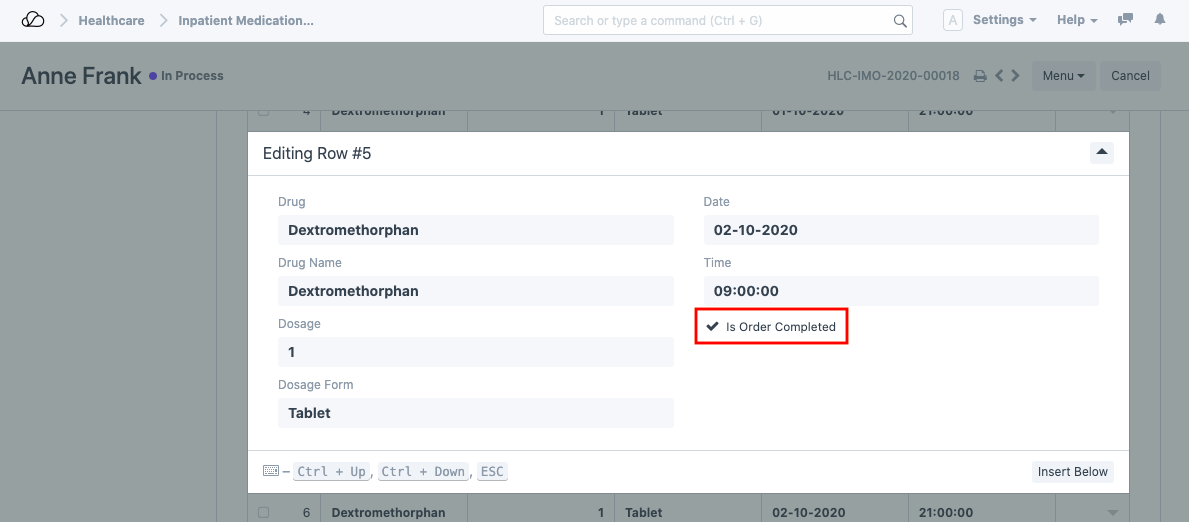Click the print icon
1189x522 pixels.
pos(980,76)
